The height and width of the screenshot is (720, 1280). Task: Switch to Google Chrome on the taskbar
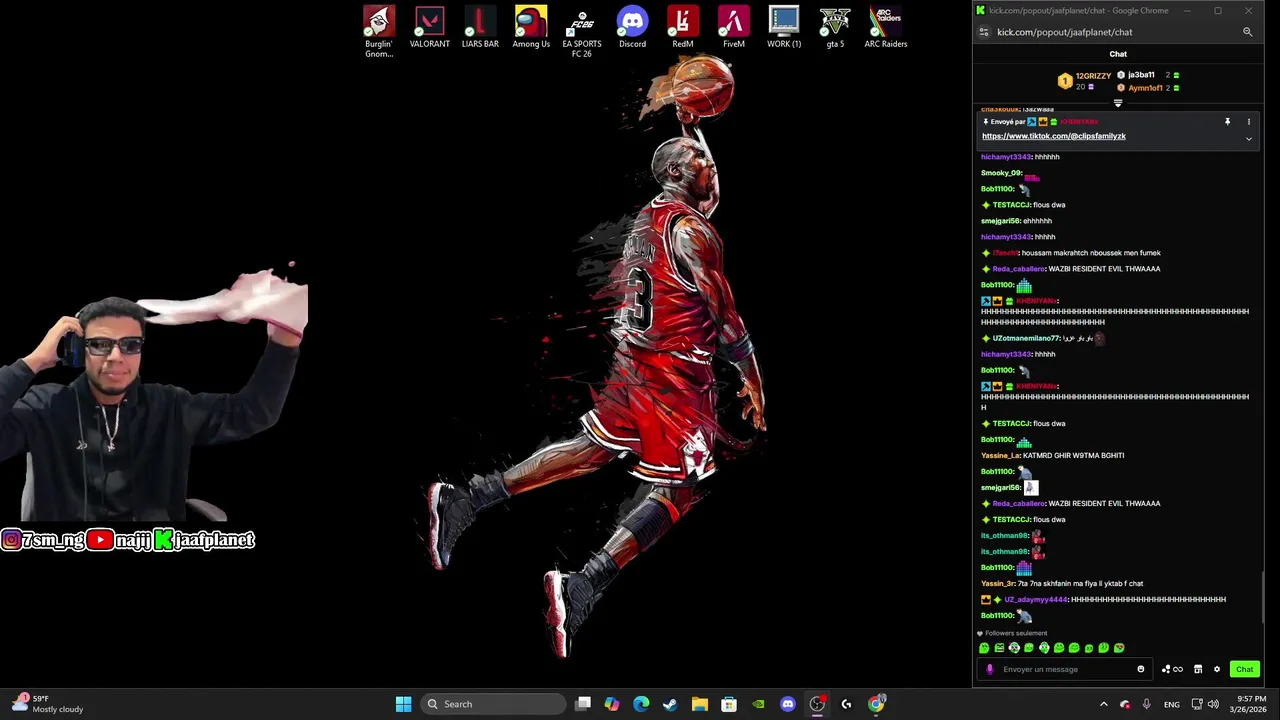876,704
